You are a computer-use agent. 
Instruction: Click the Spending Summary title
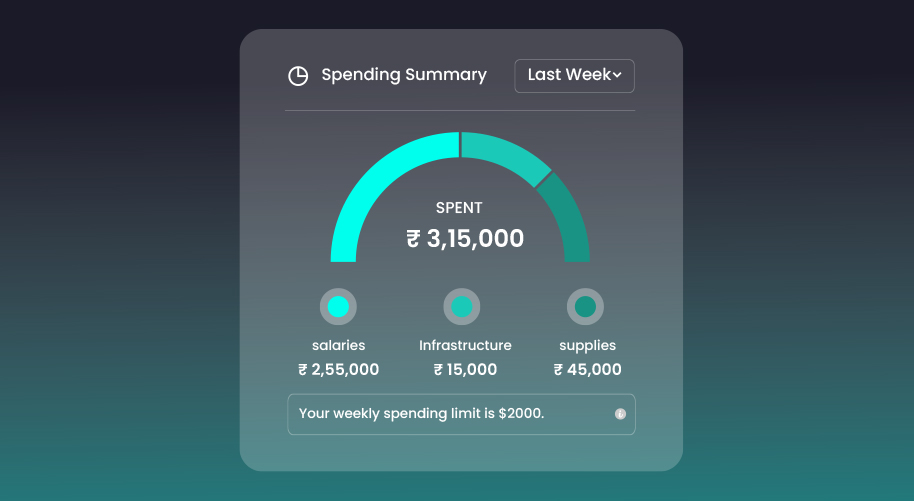pyautogui.click(x=404, y=75)
